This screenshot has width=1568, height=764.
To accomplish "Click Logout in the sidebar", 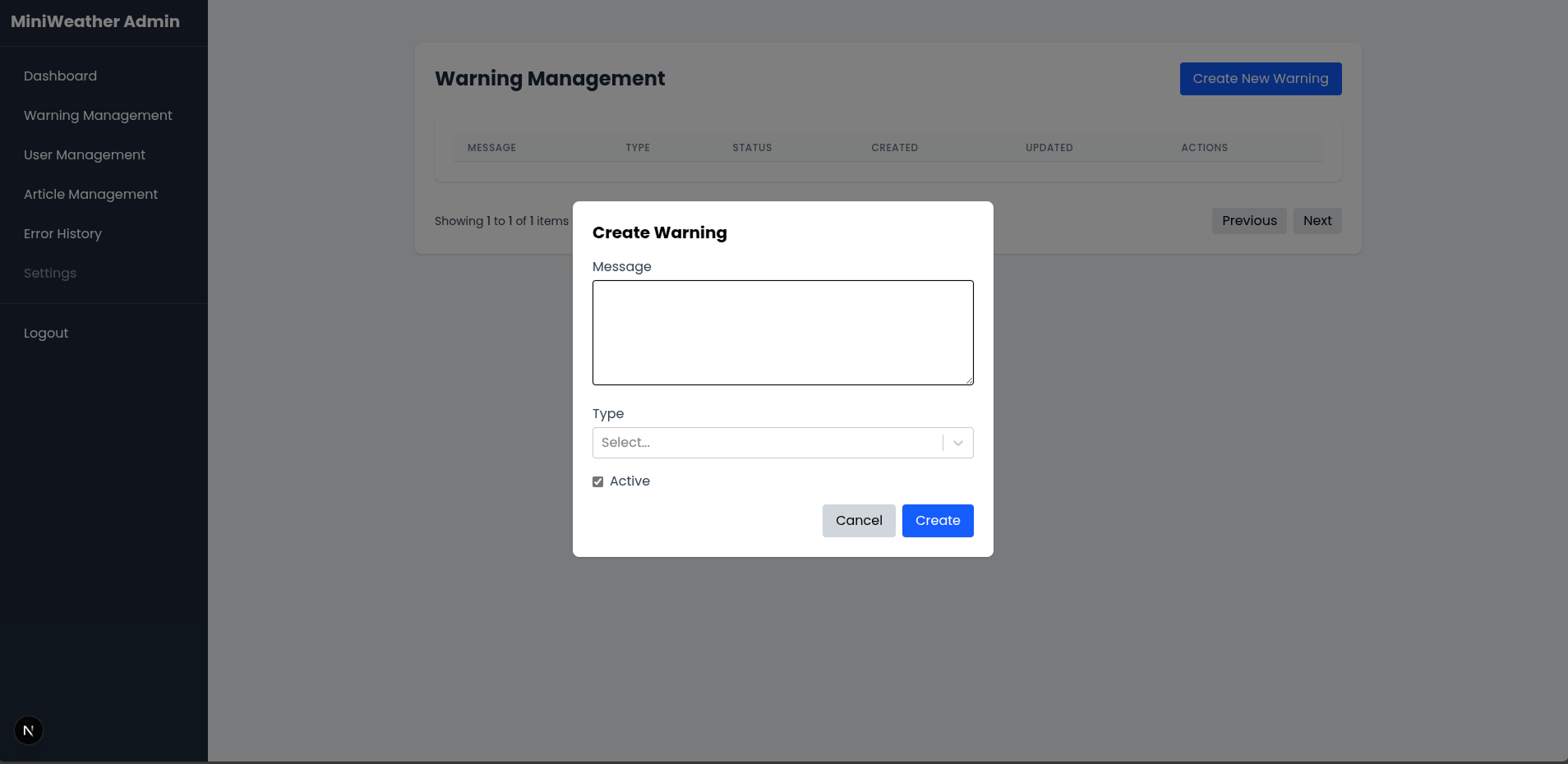I will (46, 333).
